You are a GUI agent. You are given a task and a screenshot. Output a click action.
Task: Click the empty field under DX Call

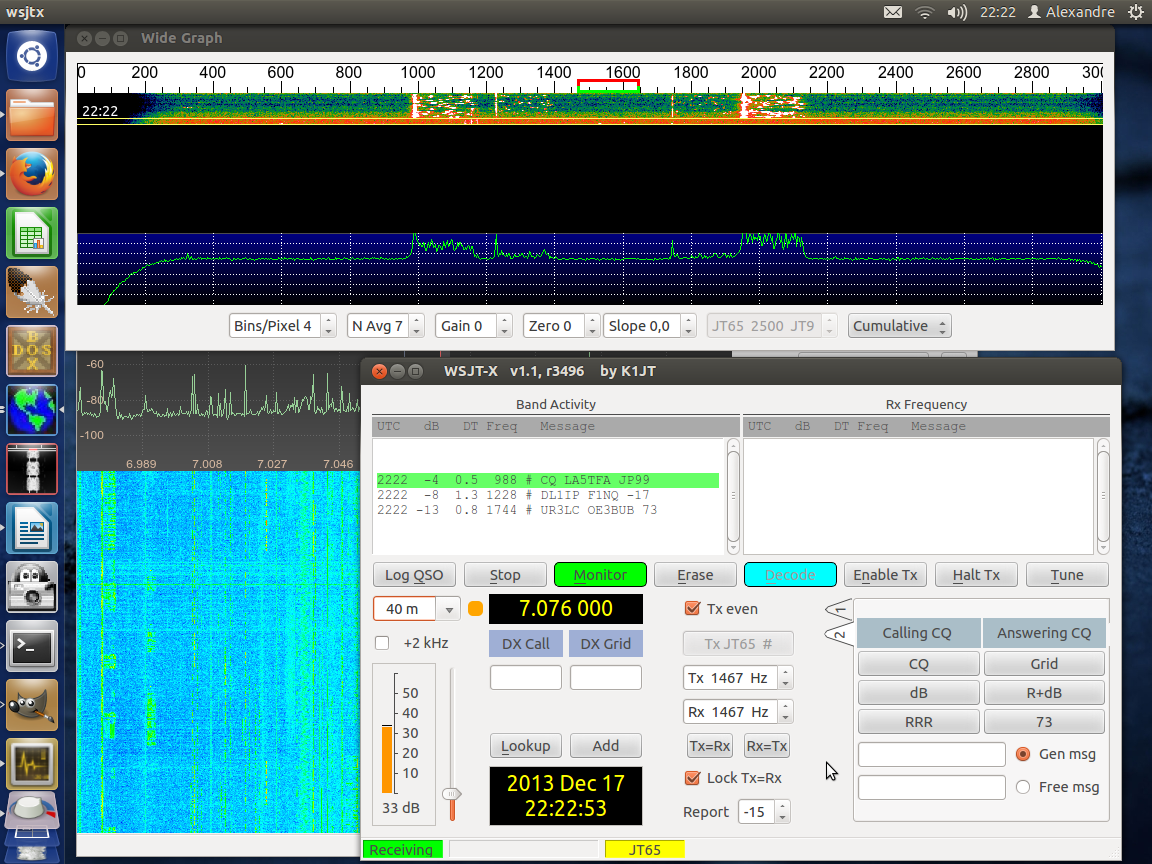[525, 677]
